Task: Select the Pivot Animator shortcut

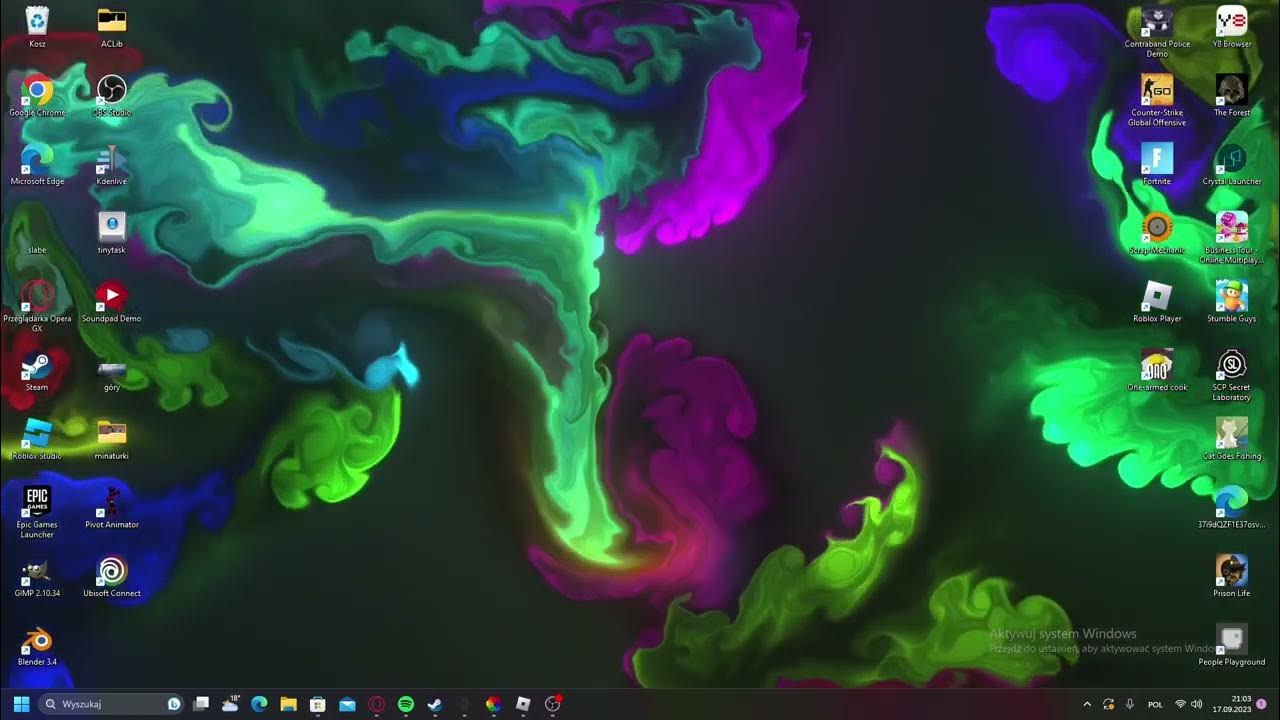Action: point(112,508)
